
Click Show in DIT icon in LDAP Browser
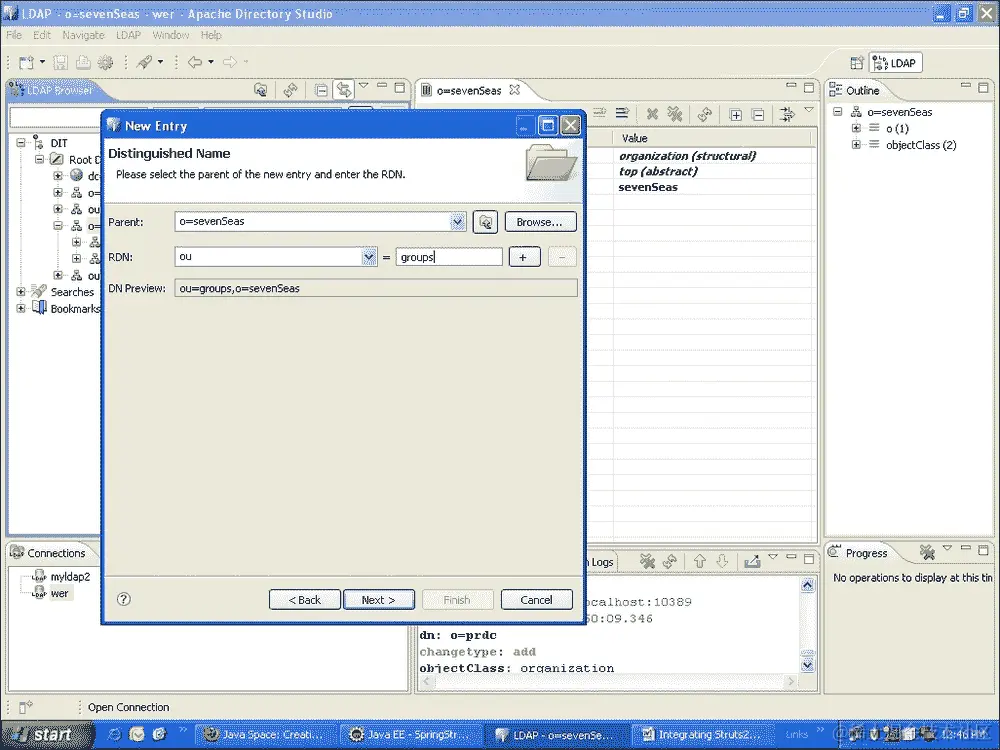(260, 90)
